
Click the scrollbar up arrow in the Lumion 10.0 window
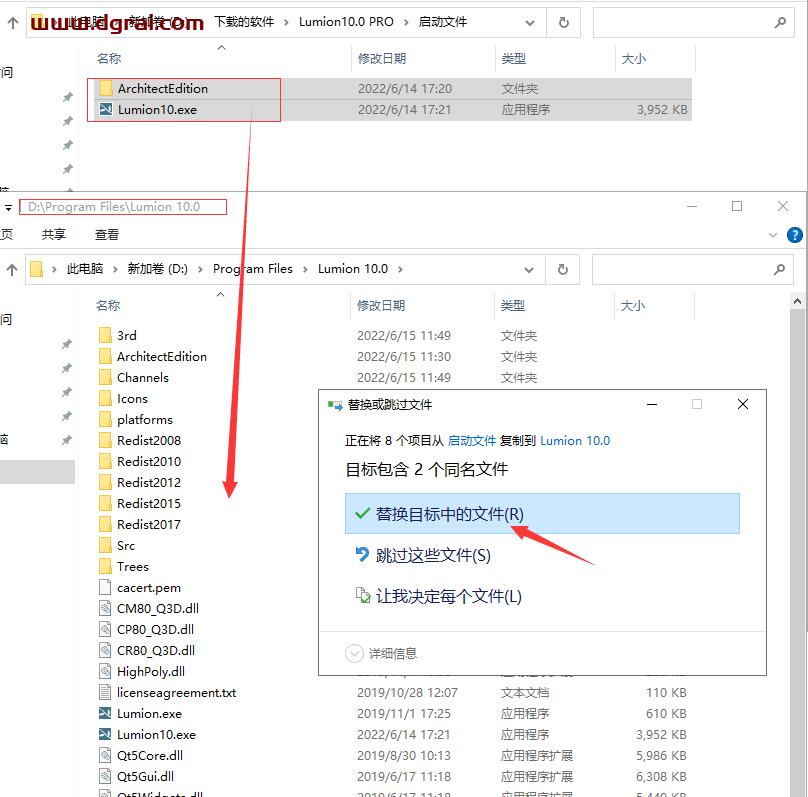coord(797,301)
